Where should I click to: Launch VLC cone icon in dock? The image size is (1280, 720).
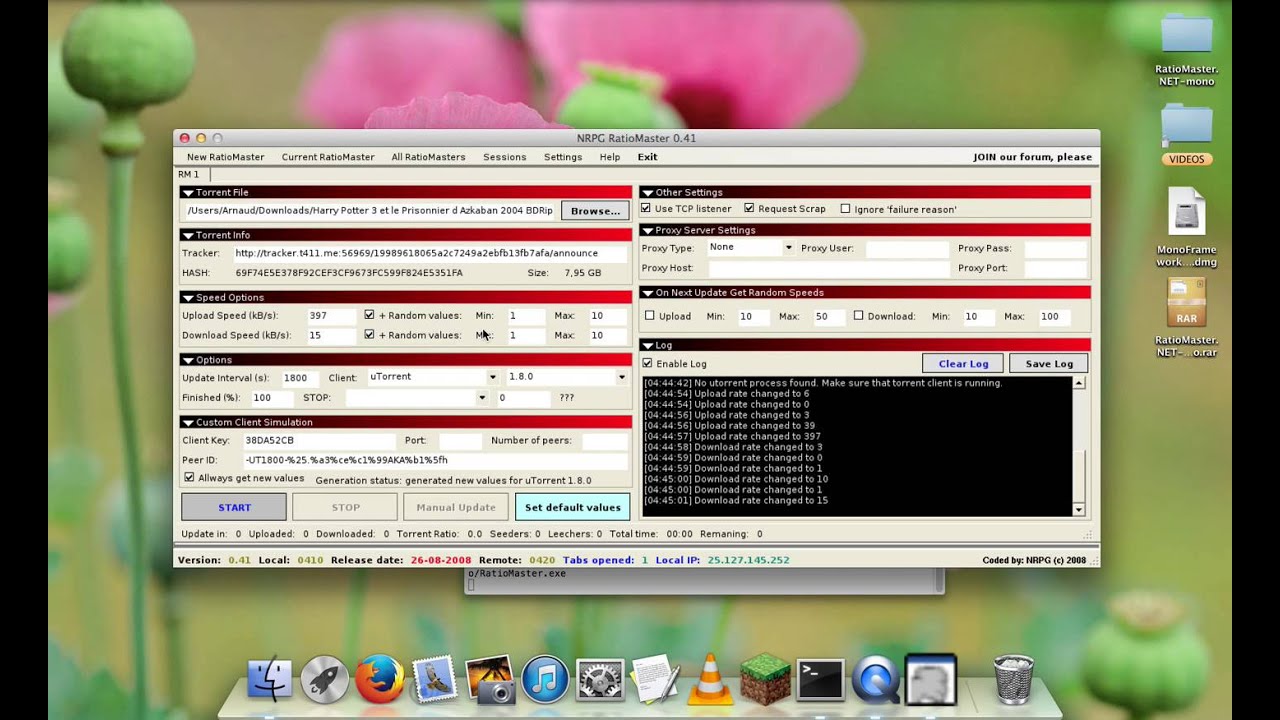pos(712,678)
